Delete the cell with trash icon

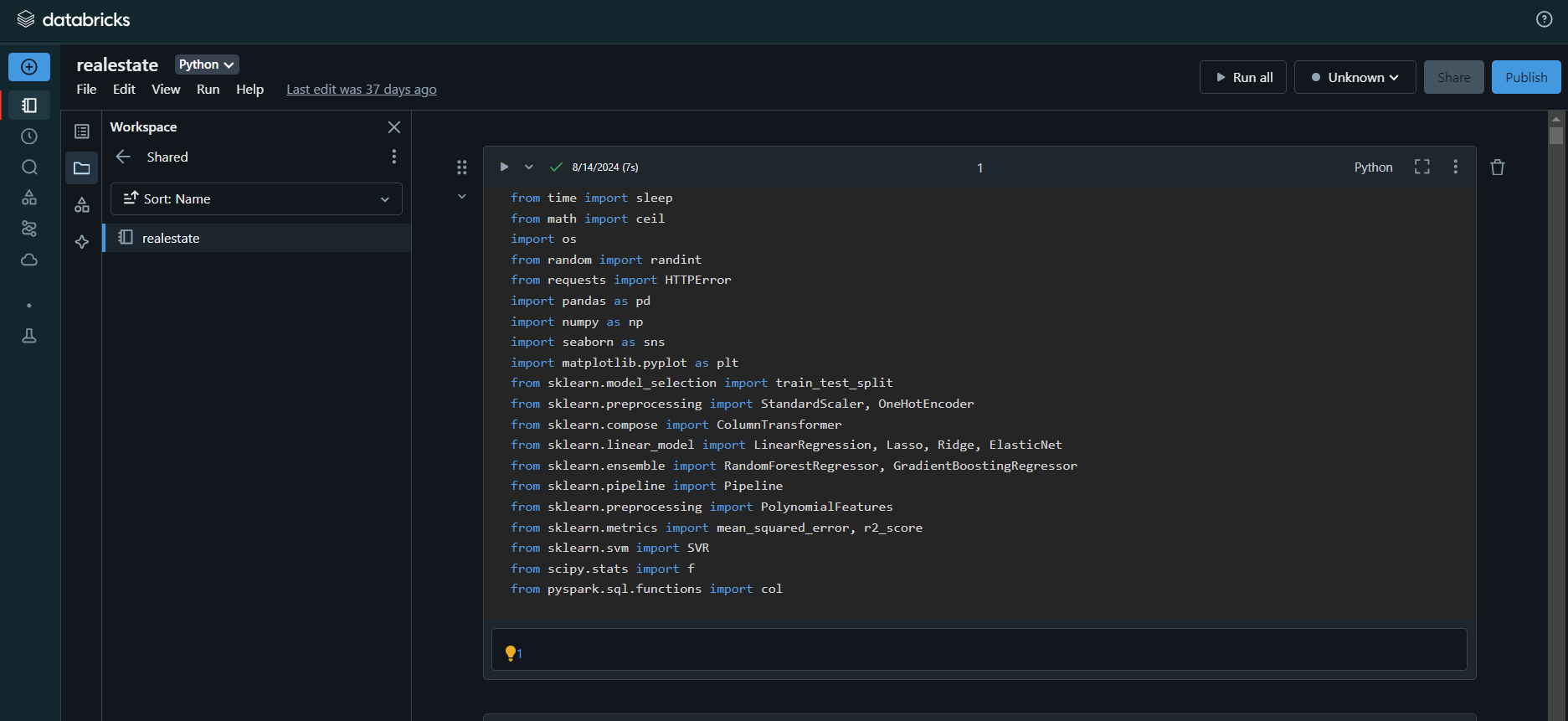1497,167
